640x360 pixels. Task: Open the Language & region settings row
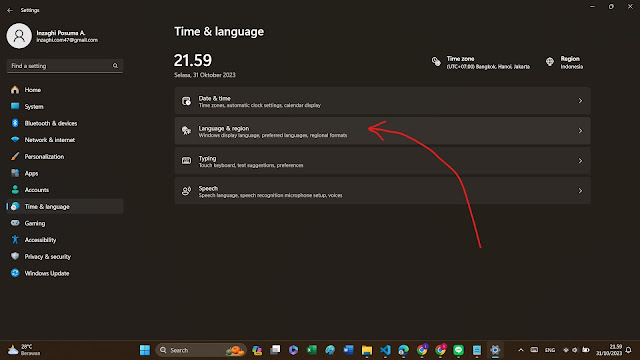tap(382, 131)
